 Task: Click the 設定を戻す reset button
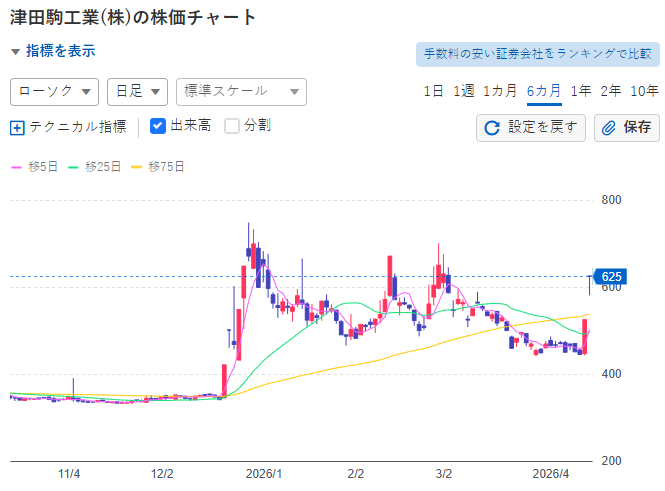[531, 128]
